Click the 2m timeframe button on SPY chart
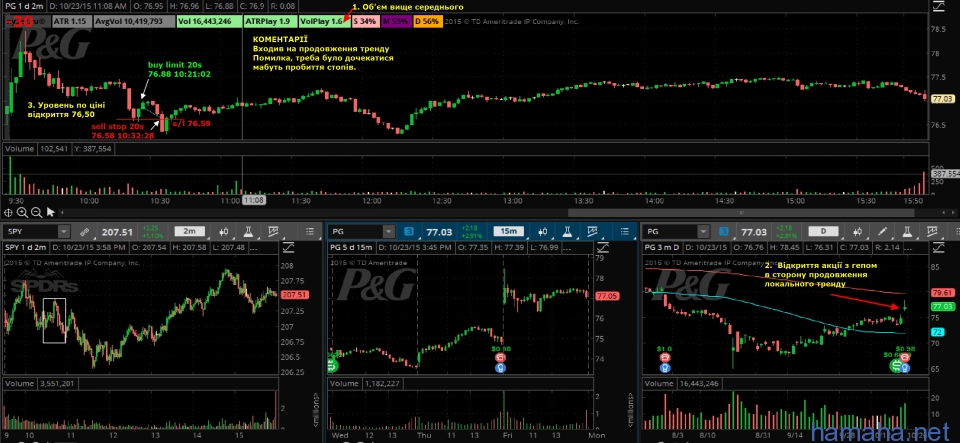 (x=188, y=231)
